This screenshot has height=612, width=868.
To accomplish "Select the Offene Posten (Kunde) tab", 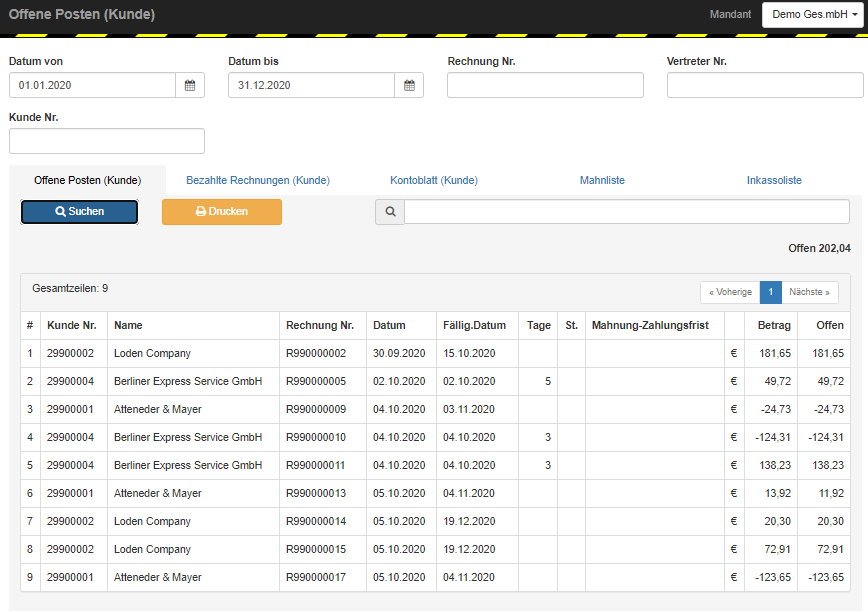I will 87,180.
